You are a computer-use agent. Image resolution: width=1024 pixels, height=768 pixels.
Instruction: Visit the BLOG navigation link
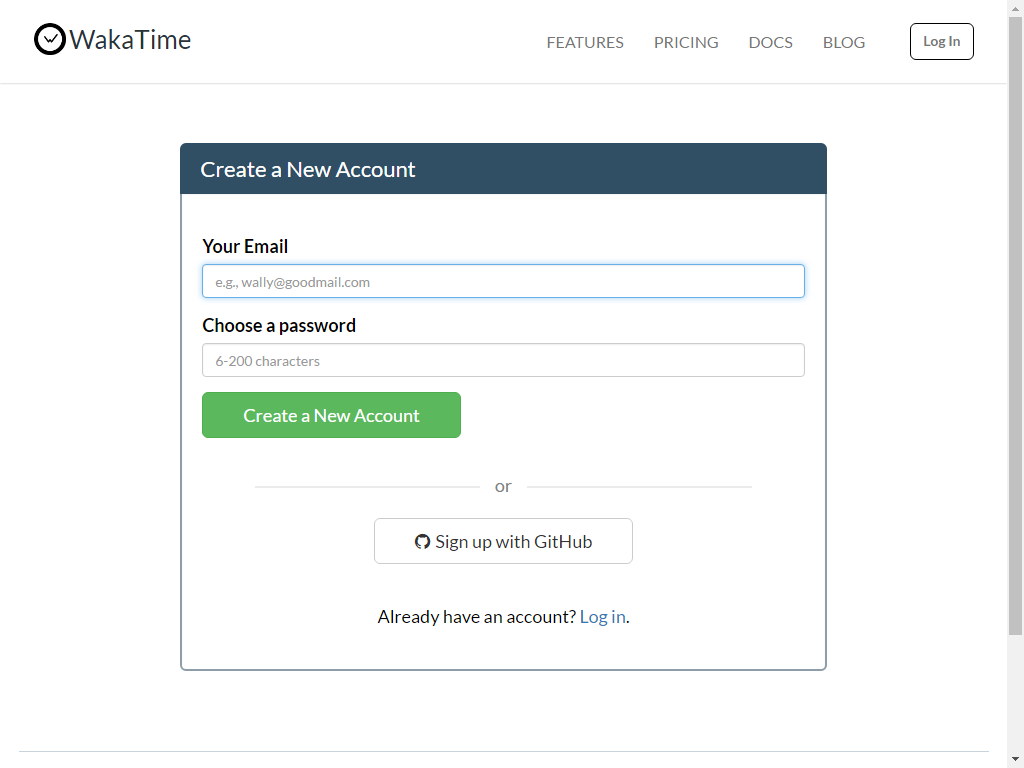click(844, 42)
